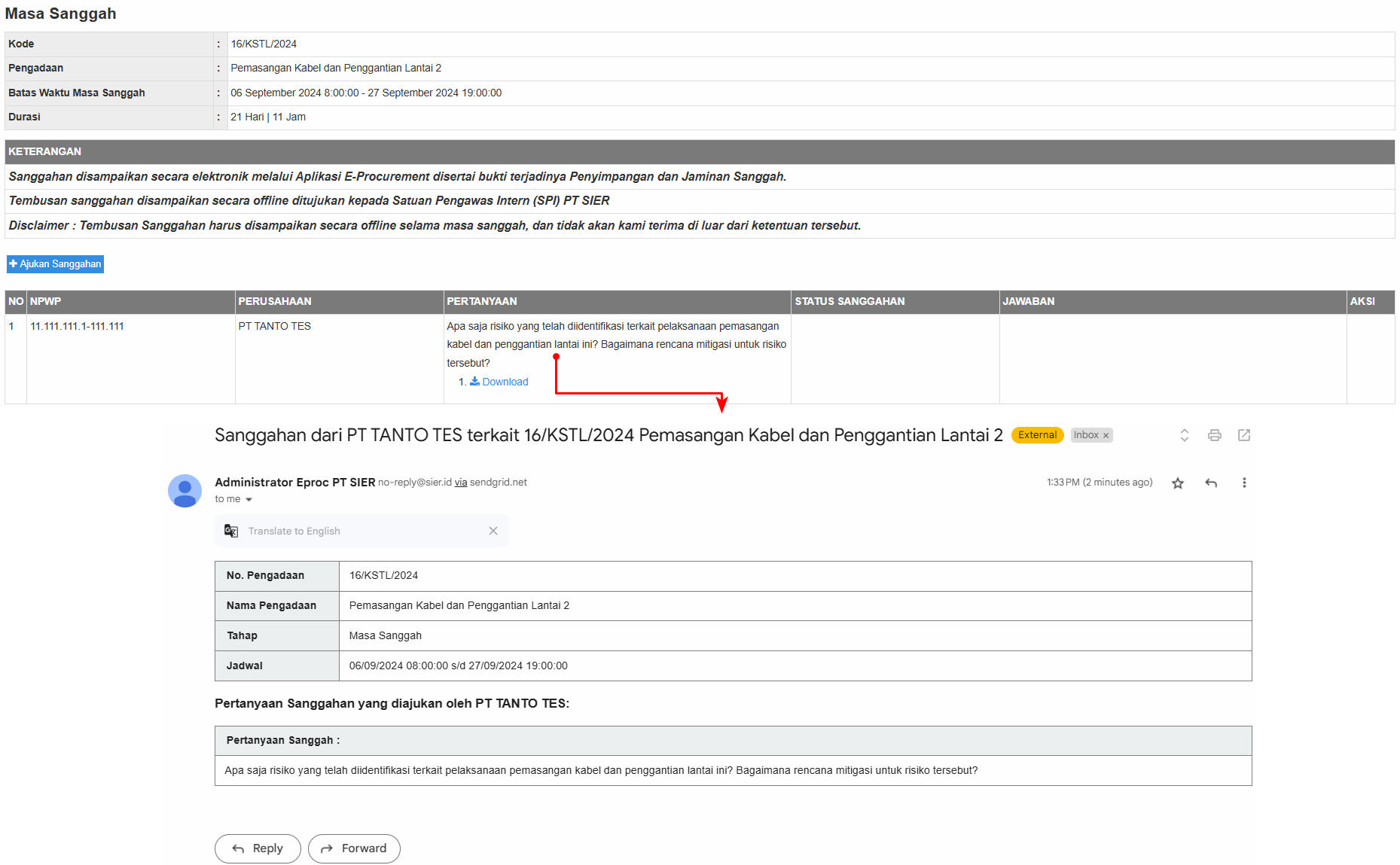Remove the Inbox label with x
The width and height of the screenshot is (1400, 865).
1106,436
